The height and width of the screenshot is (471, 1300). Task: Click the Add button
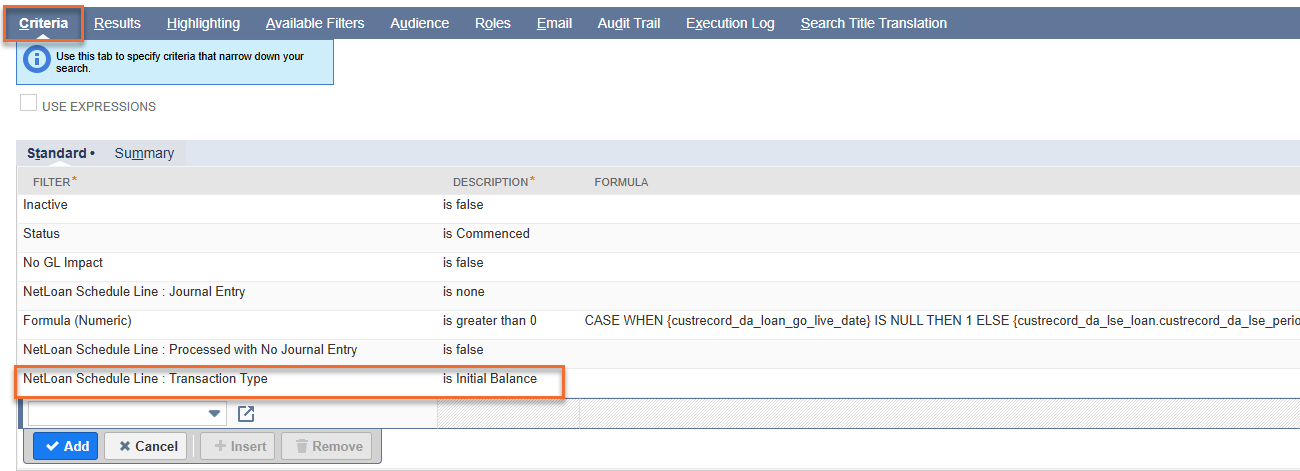pos(65,446)
